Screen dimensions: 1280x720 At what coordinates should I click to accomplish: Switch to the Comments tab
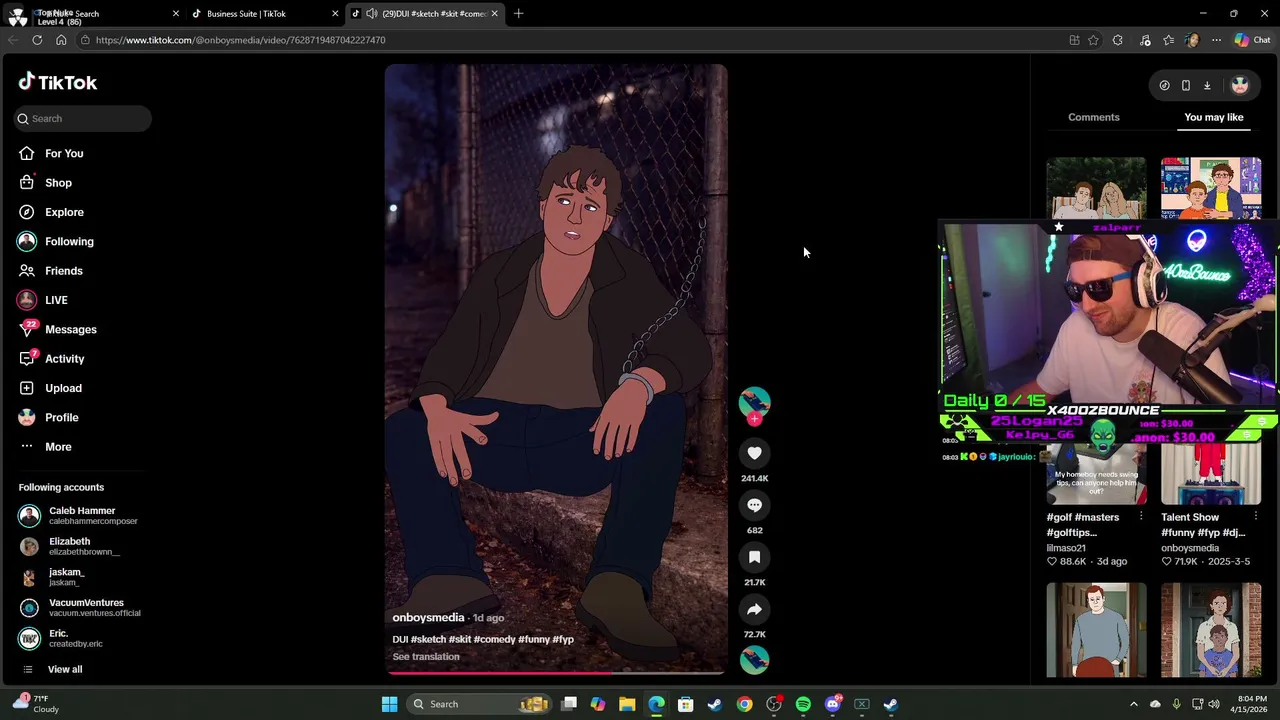[x=1094, y=117]
